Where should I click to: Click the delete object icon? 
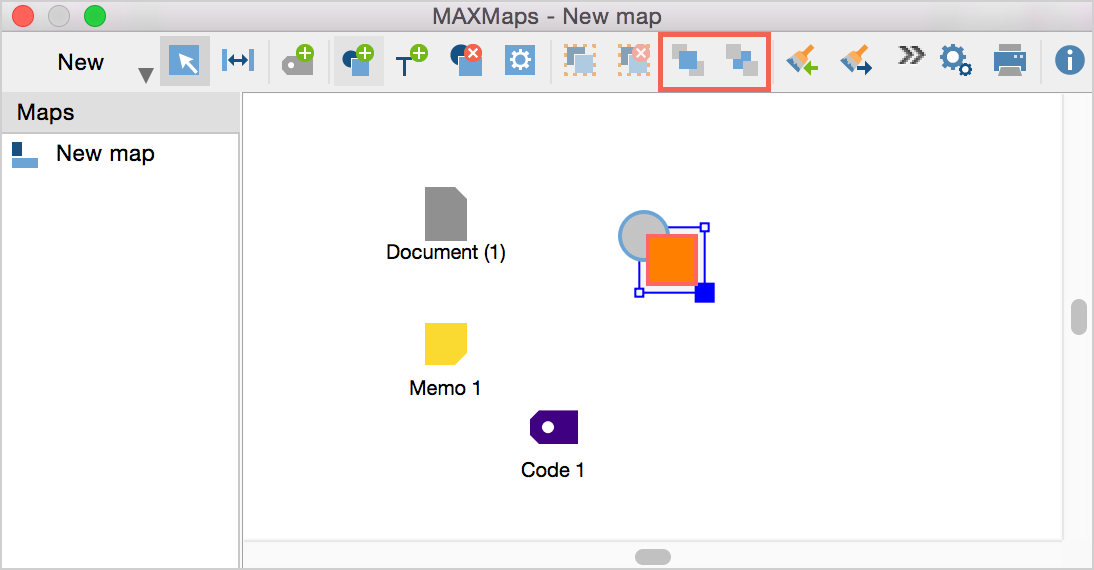click(466, 61)
